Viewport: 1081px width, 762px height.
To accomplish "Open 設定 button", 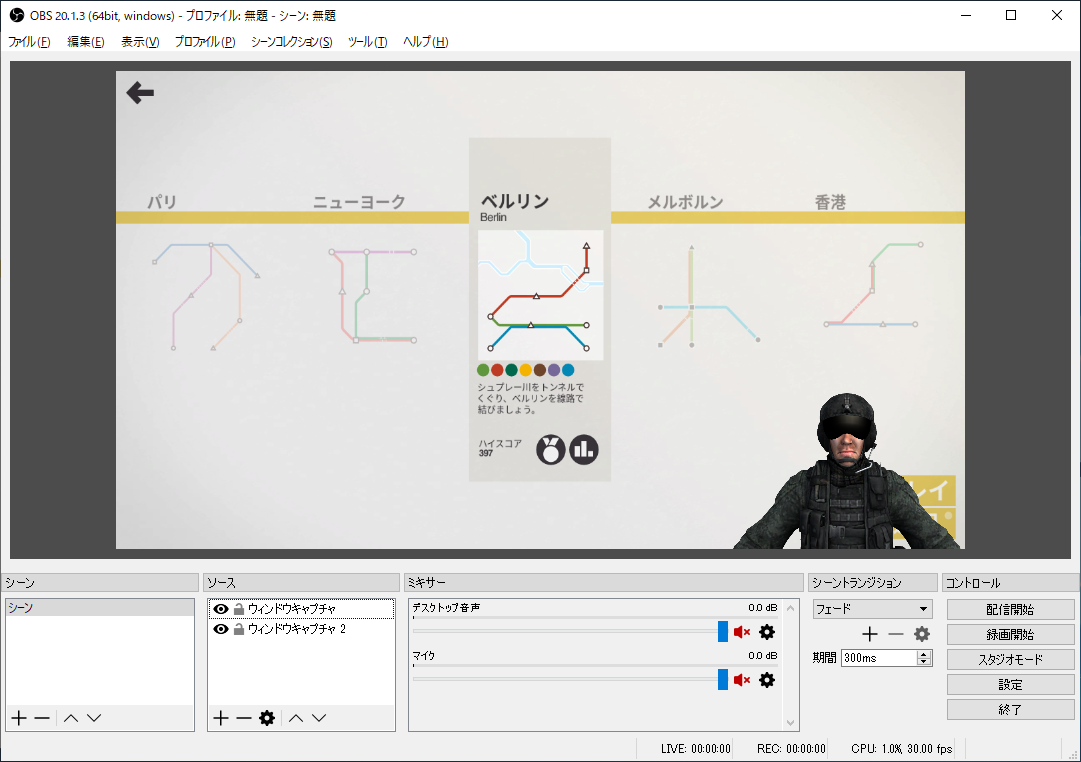I will tap(1010, 684).
